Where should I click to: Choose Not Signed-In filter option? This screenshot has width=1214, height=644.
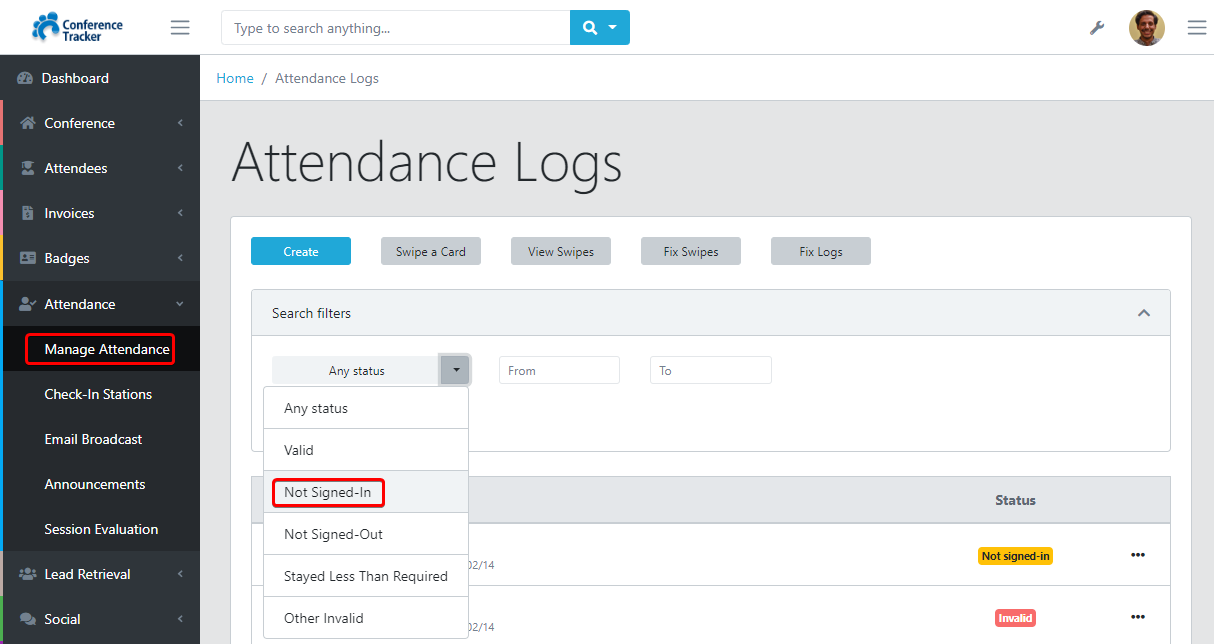(x=366, y=492)
